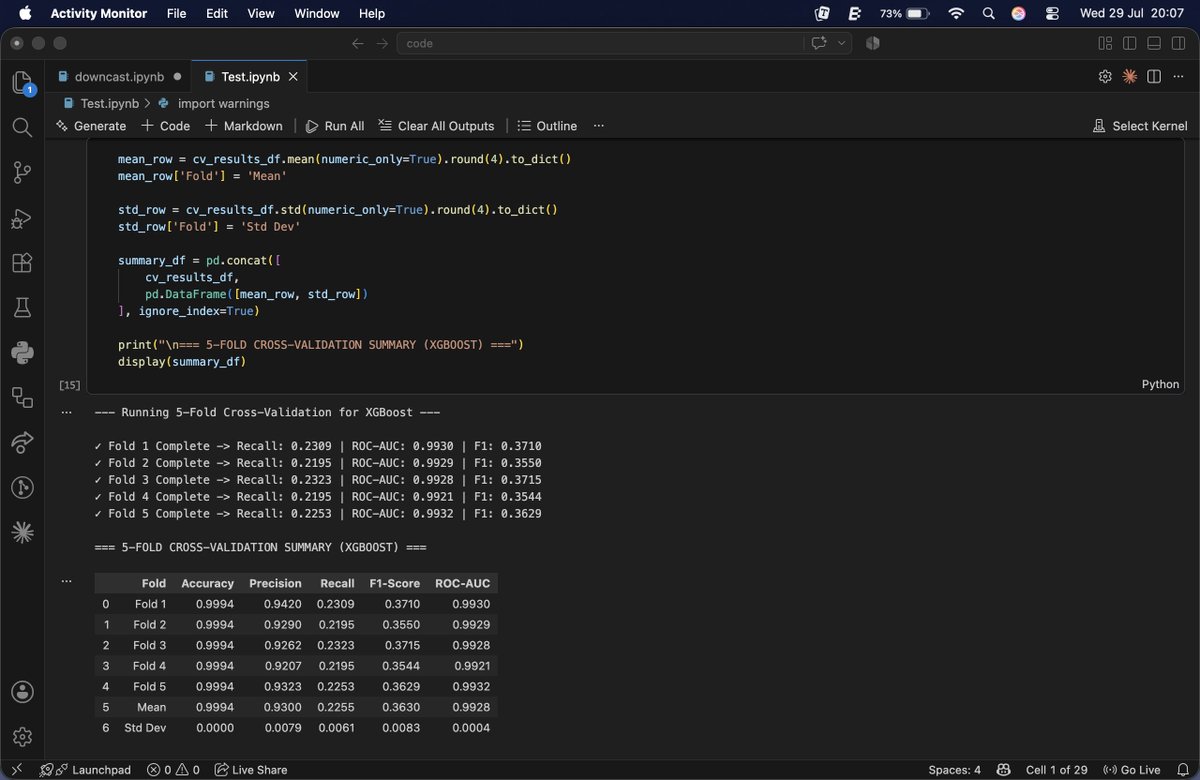Switch to the downcast.ipynb tab

[x=120, y=76]
